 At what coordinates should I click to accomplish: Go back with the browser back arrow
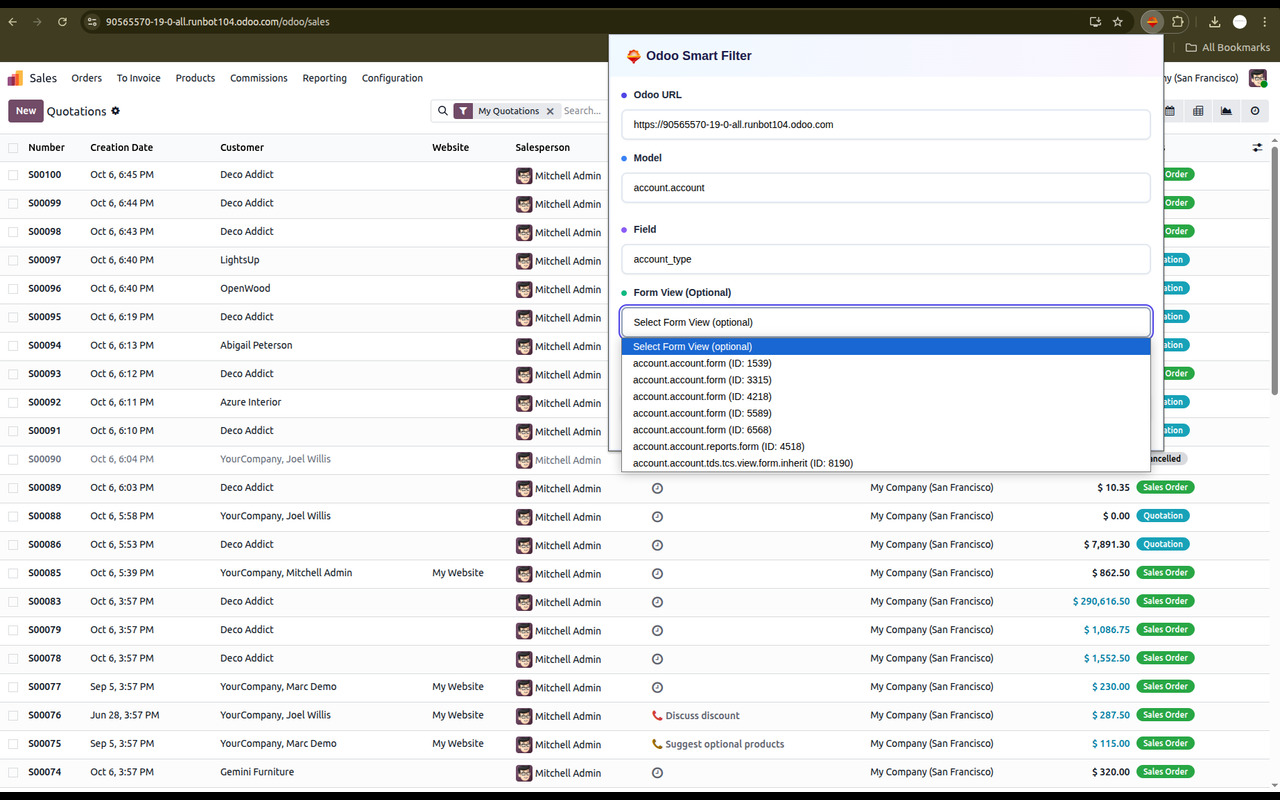[13, 21]
